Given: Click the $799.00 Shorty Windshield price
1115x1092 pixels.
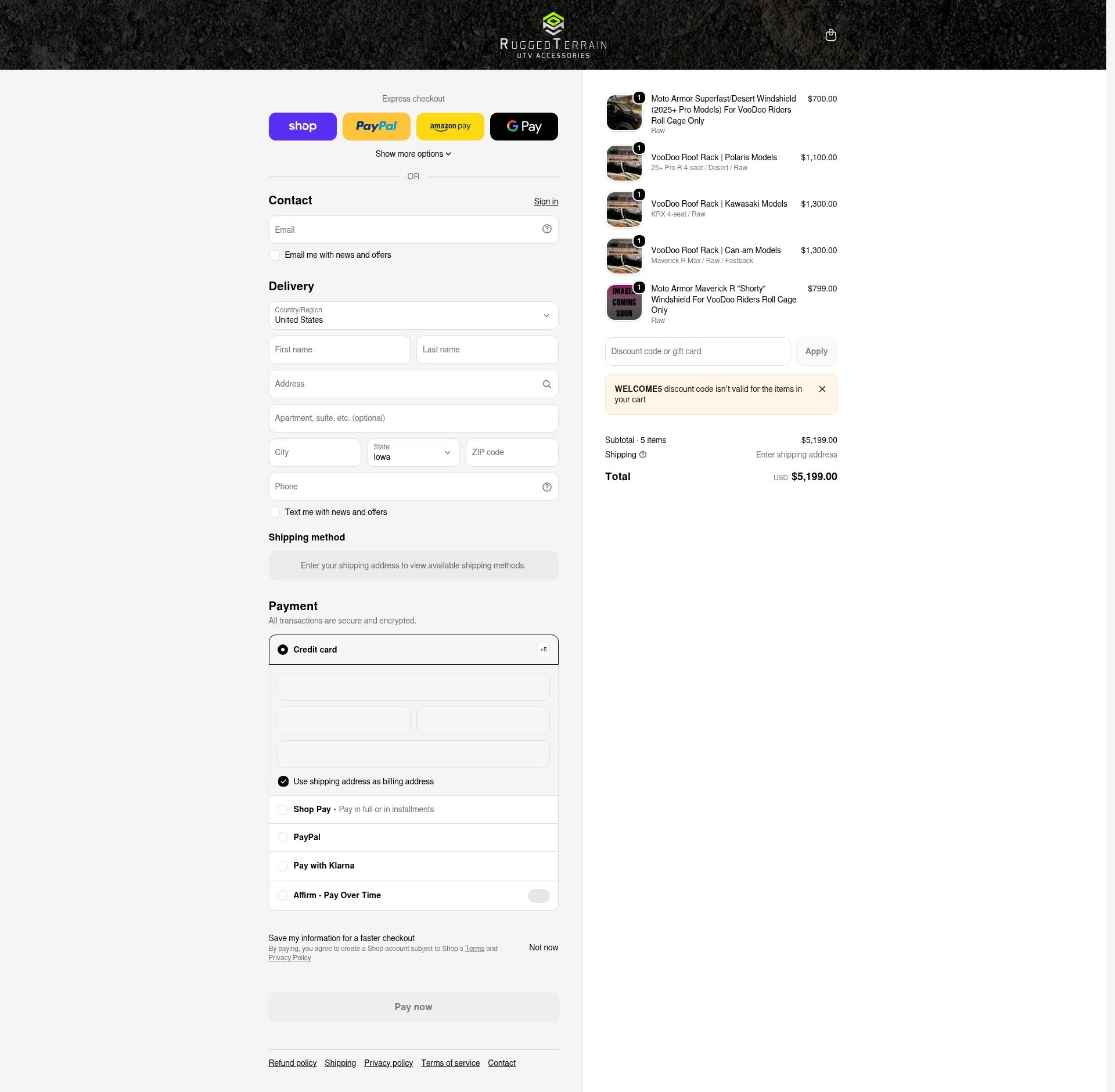Looking at the screenshot, I should pyautogui.click(x=822, y=289).
